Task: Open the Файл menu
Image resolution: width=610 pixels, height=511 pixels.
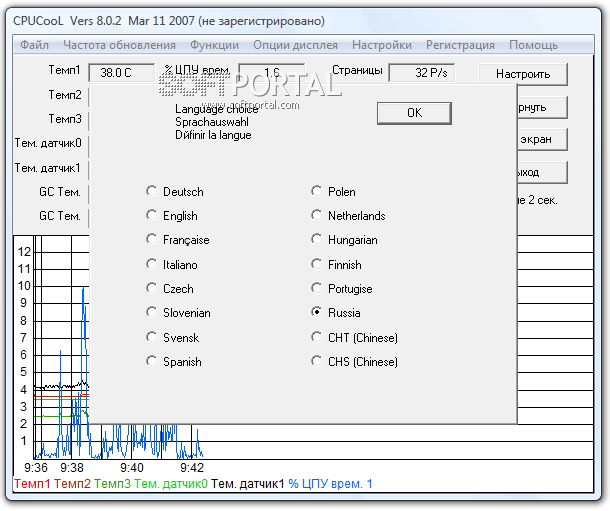Action: tap(35, 45)
